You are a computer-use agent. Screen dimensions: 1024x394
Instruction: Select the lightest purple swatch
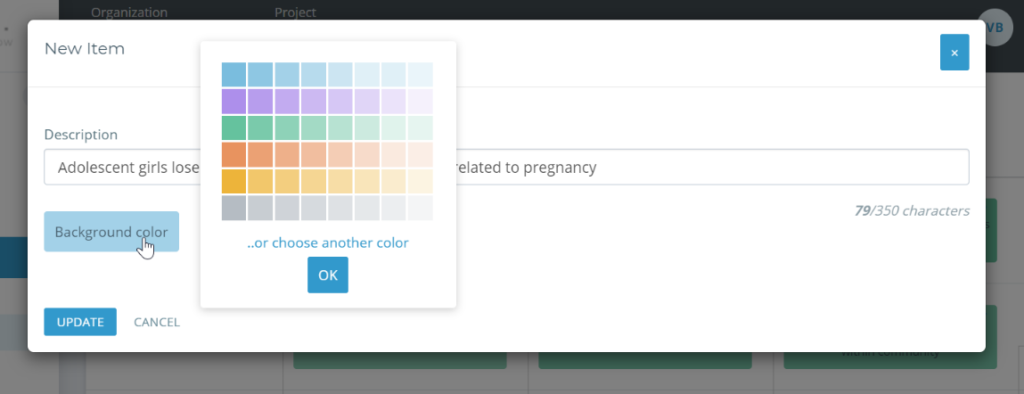[x=420, y=101]
